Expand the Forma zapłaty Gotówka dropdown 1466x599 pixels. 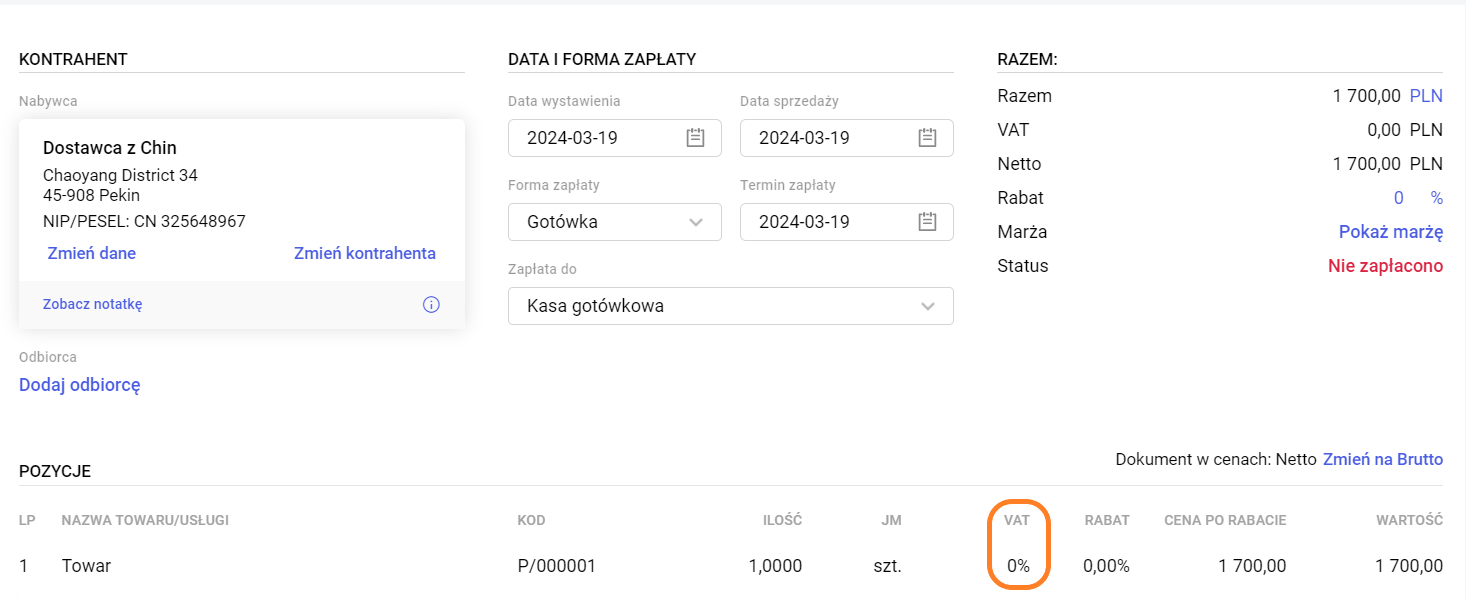point(696,222)
